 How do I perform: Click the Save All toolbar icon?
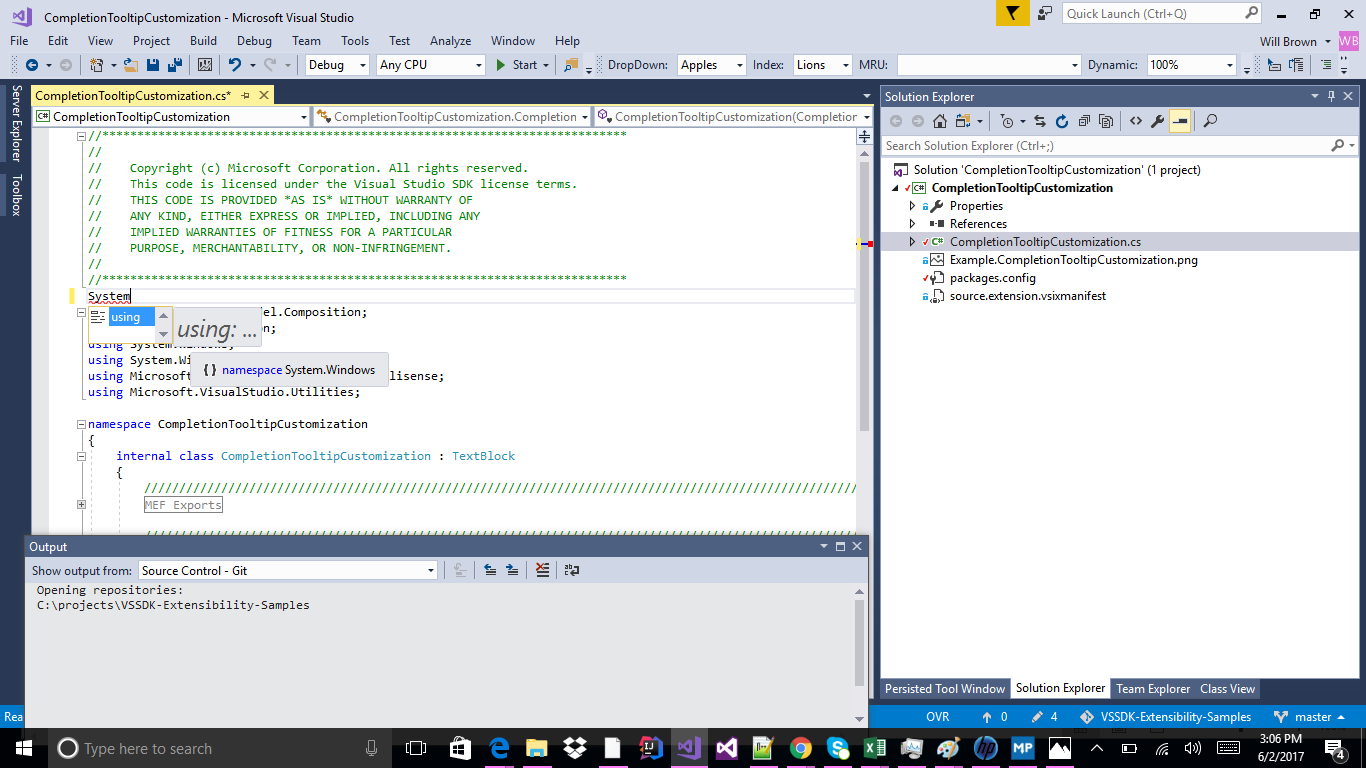point(175,65)
